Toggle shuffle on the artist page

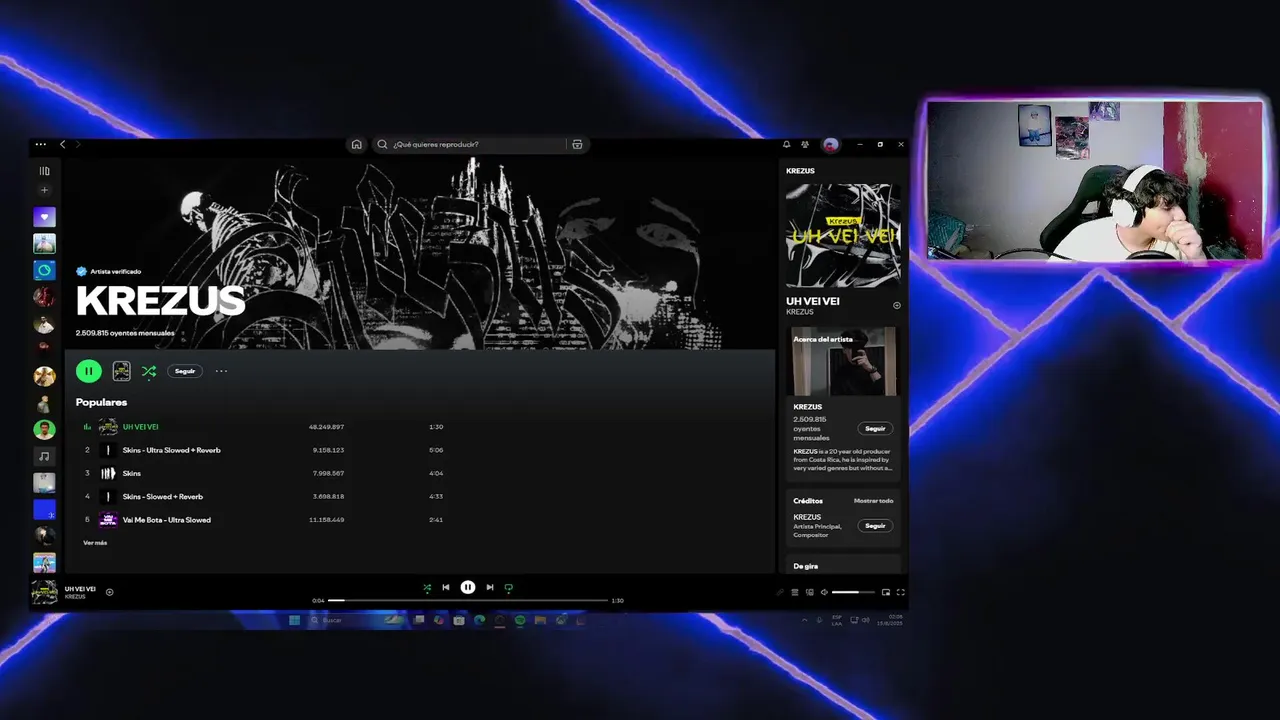(x=149, y=371)
